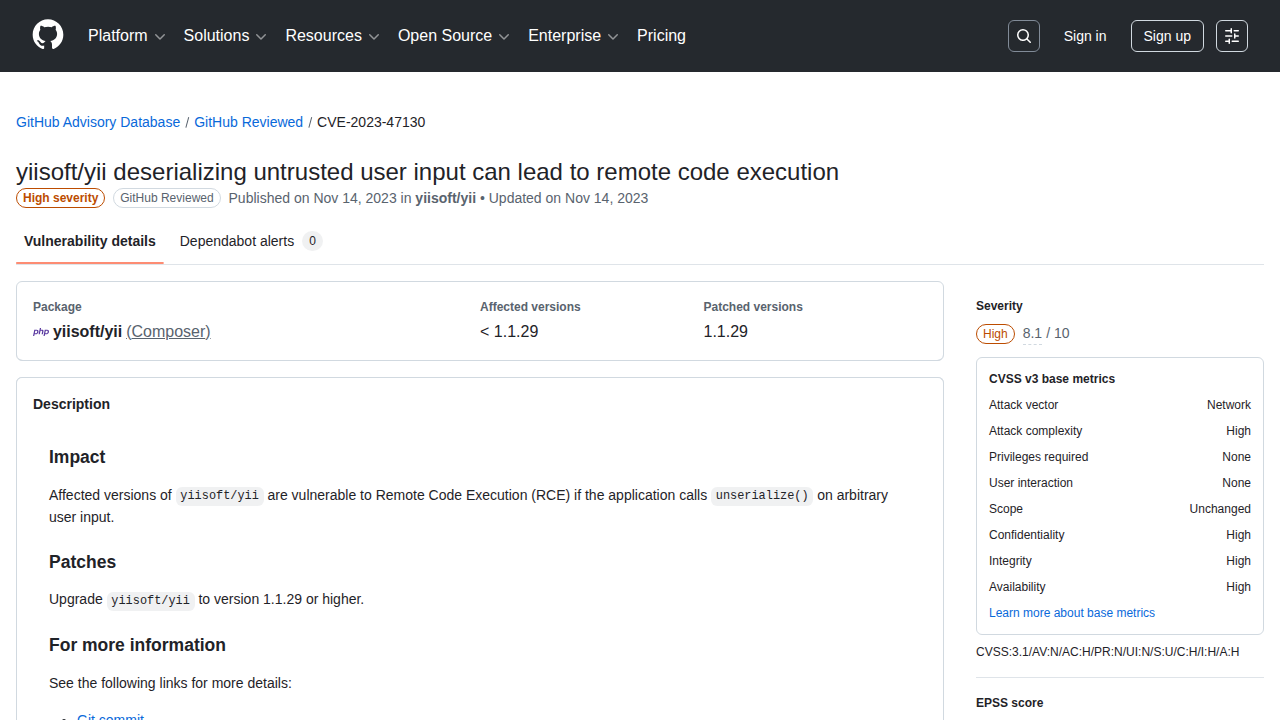Click the Impact heading
This screenshot has width=1280, height=720.
[x=77, y=457]
